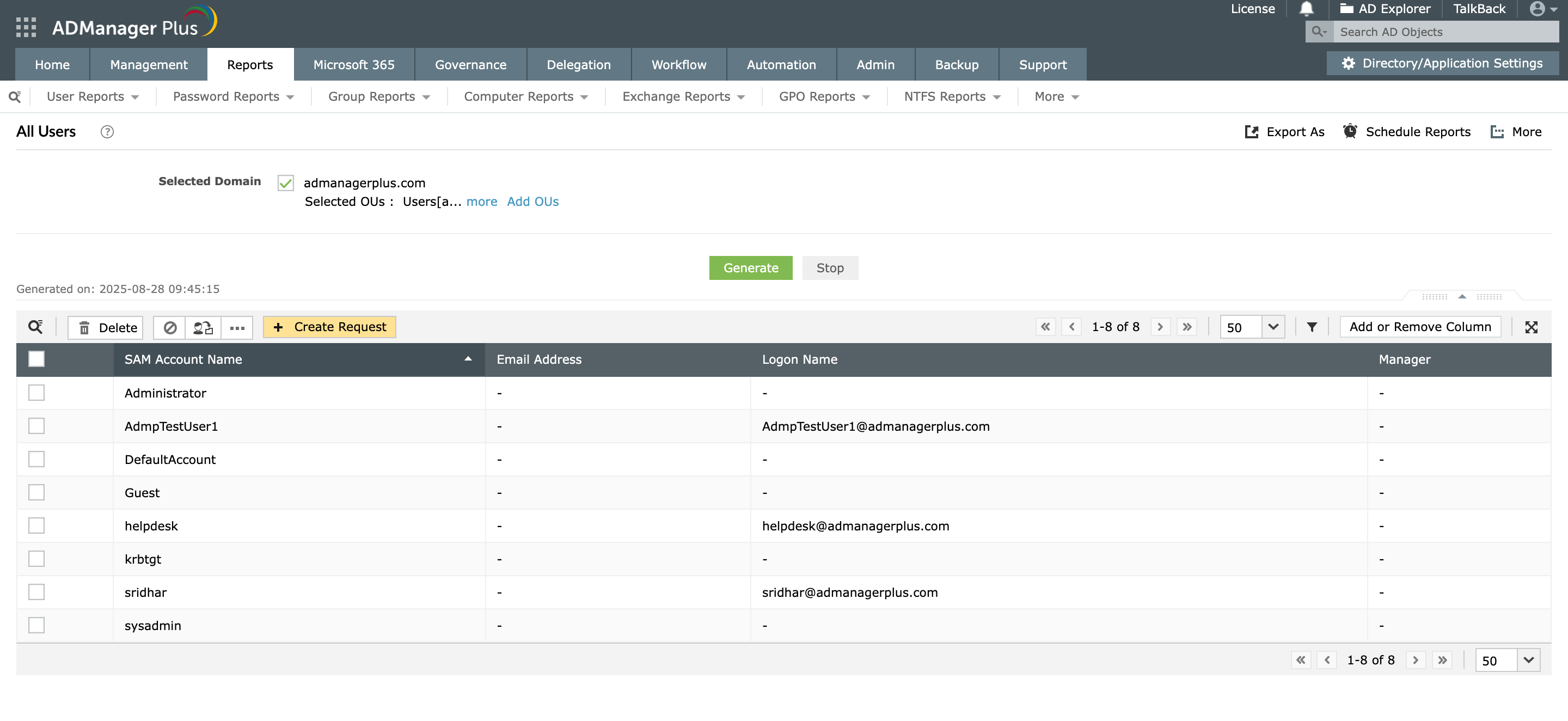
Task: Open the apps grid icon
Action: point(26,27)
